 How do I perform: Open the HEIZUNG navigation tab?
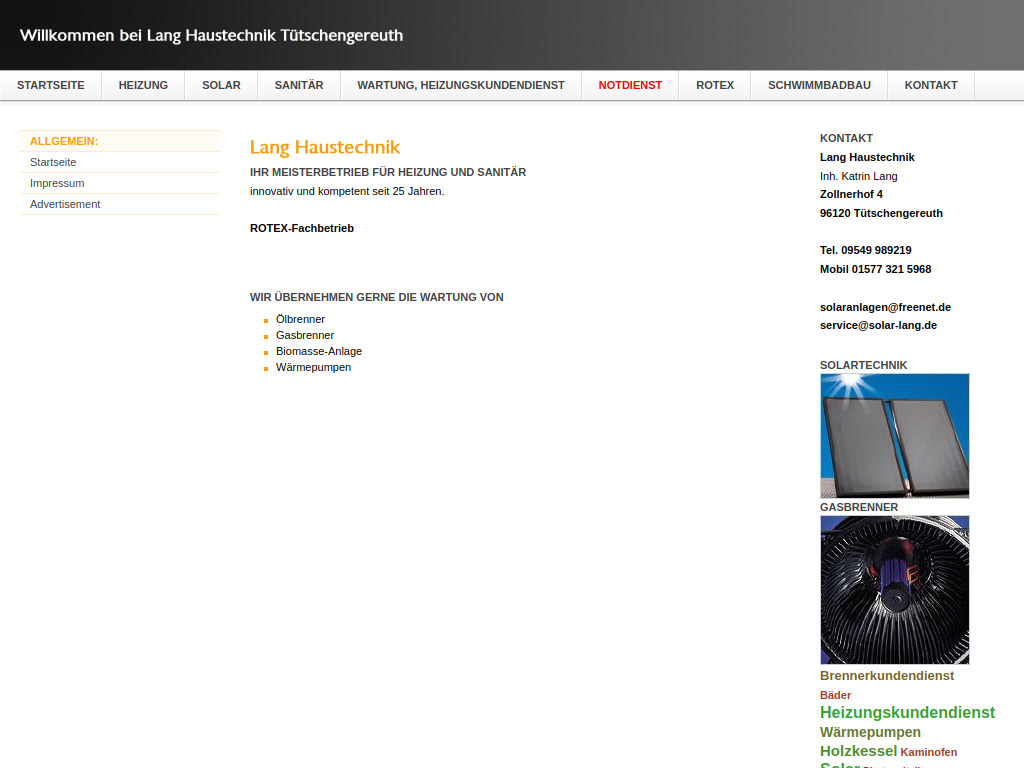pyautogui.click(x=142, y=85)
